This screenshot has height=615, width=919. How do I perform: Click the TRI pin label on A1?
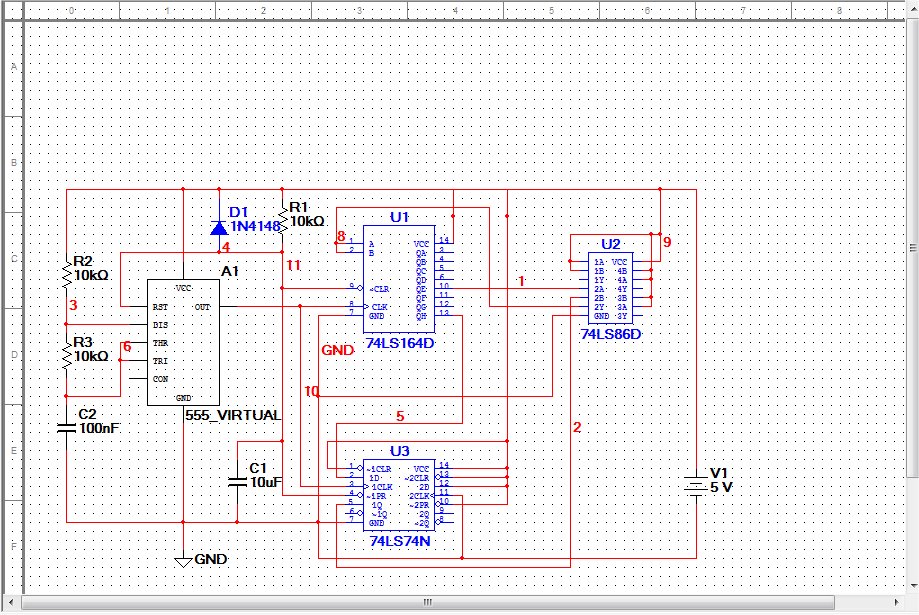tap(160, 361)
